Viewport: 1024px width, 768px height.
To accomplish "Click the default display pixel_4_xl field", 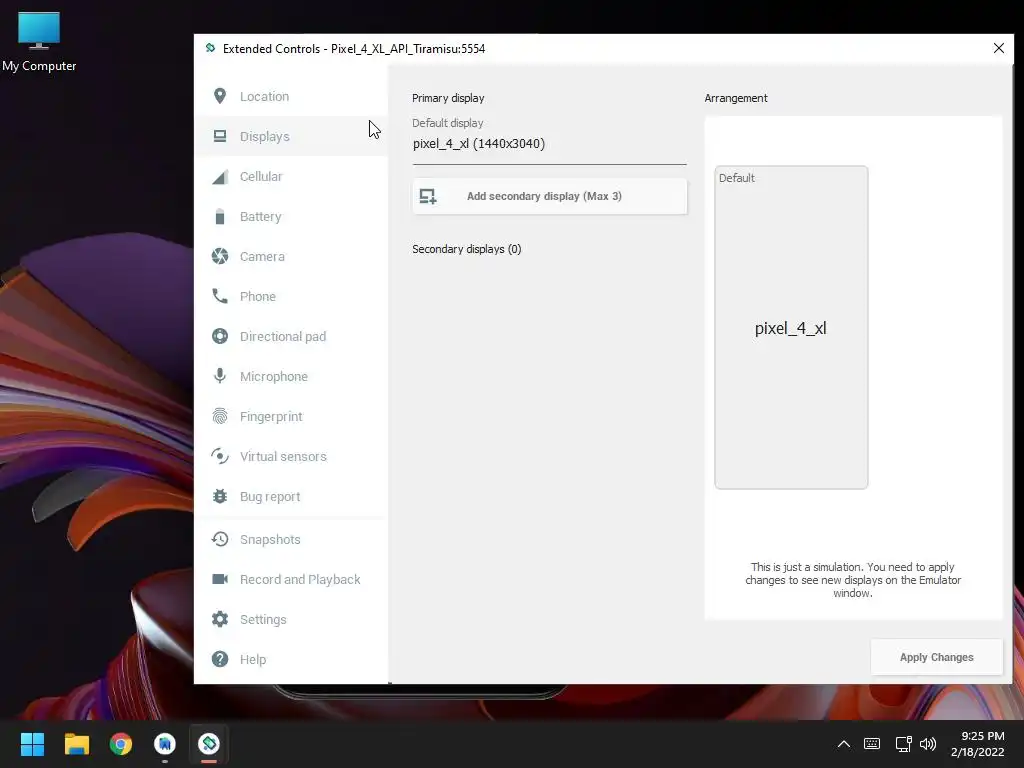I will [x=549, y=144].
